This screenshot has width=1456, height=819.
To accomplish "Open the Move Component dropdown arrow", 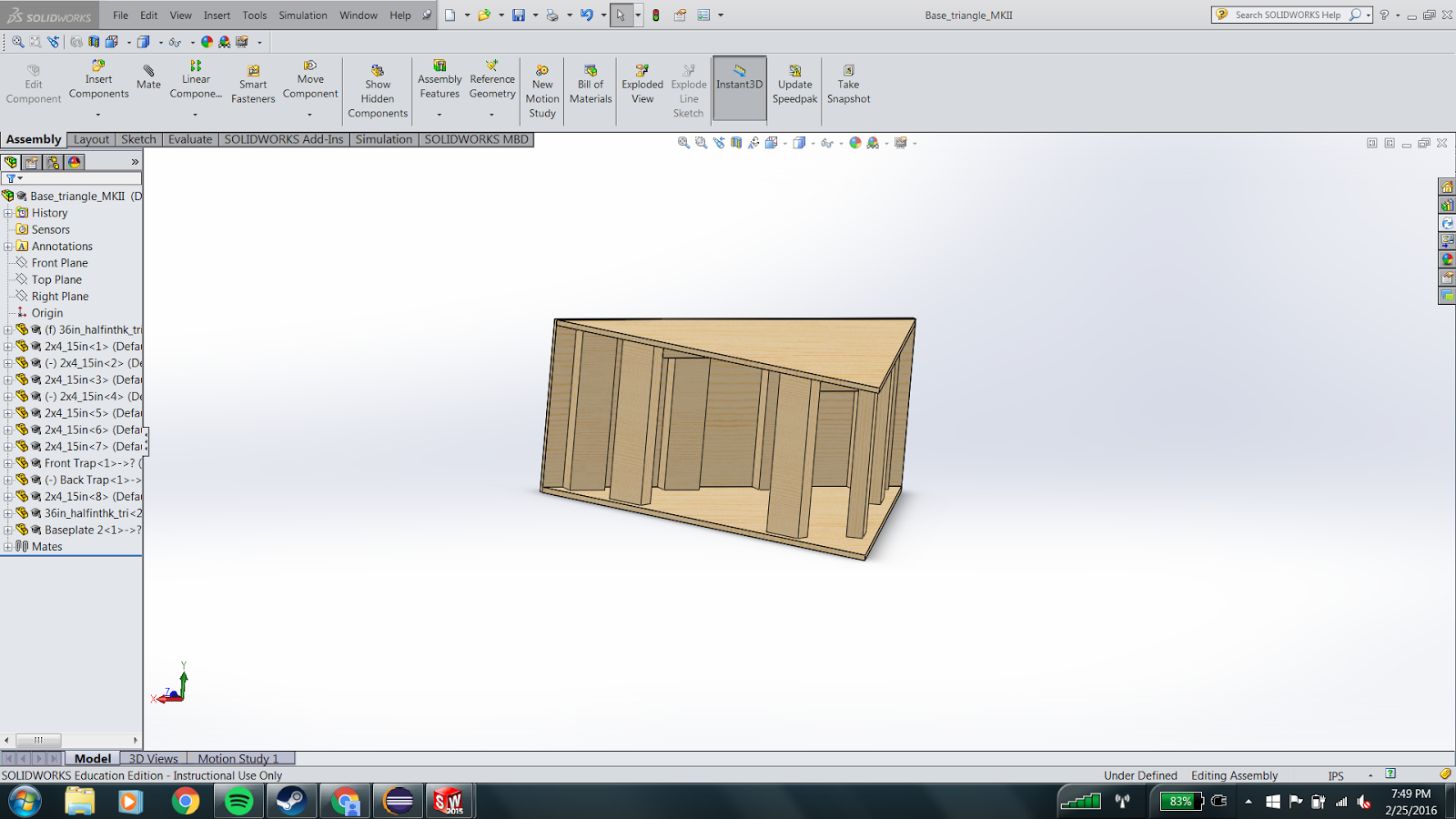I will coord(310,115).
